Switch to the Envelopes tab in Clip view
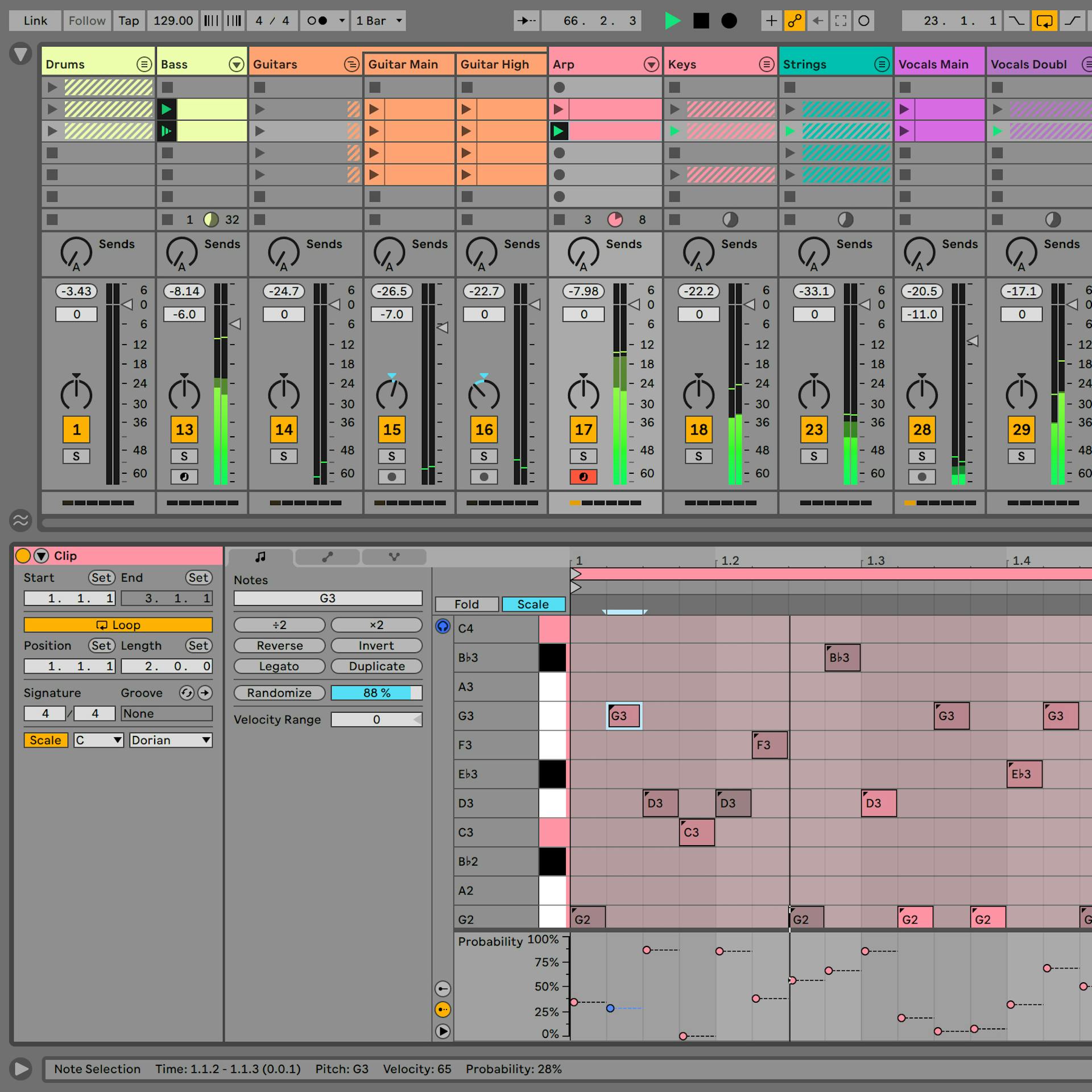The height and width of the screenshot is (1092, 1092). 328,557
